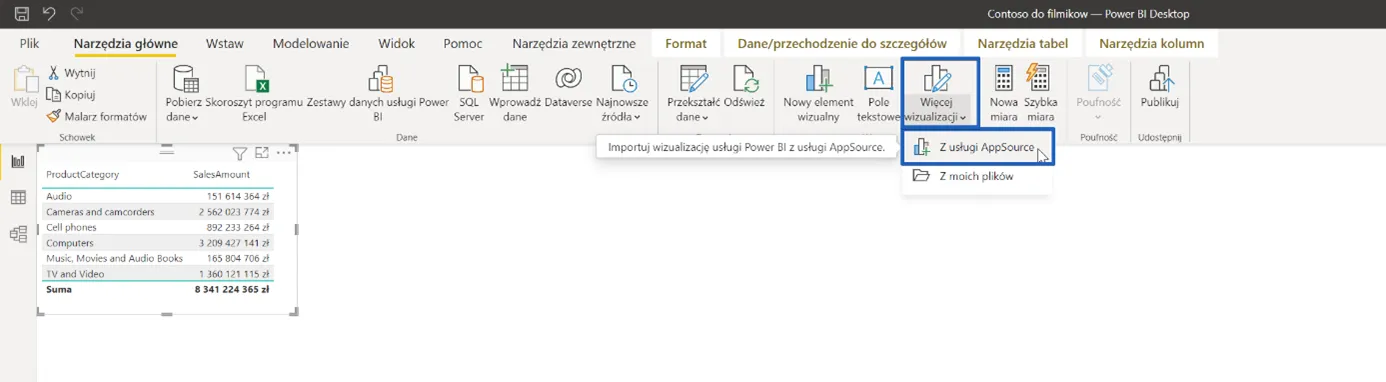Insert a Pole tekstowe text box

pyautogui.click(x=878, y=94)
